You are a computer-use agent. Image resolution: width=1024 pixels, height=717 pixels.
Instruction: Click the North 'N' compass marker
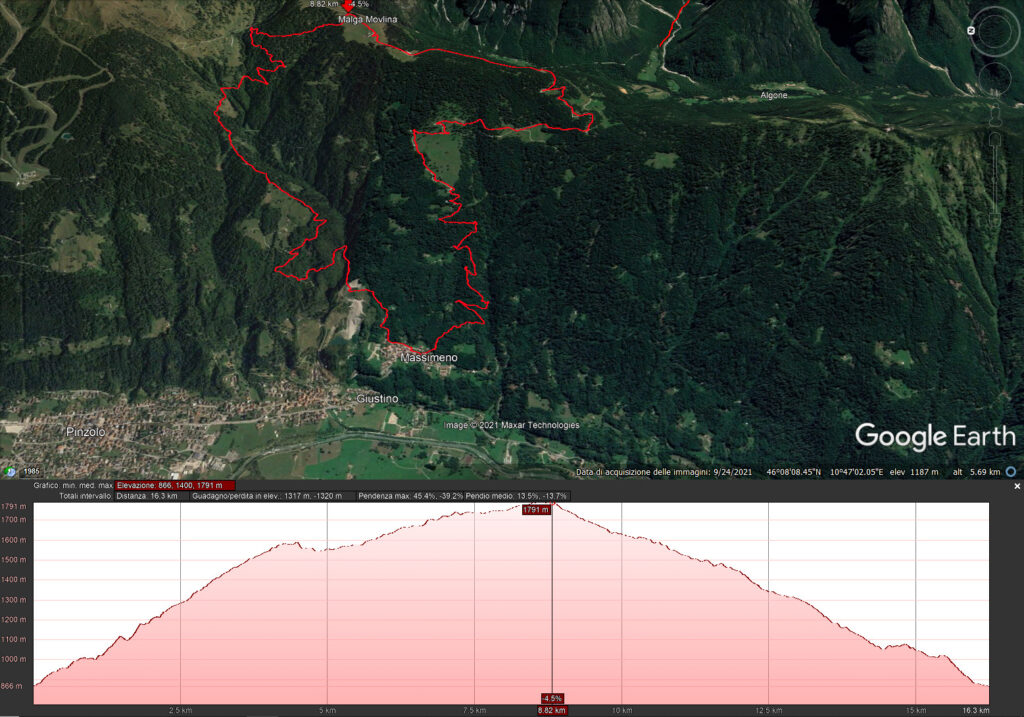971,31
